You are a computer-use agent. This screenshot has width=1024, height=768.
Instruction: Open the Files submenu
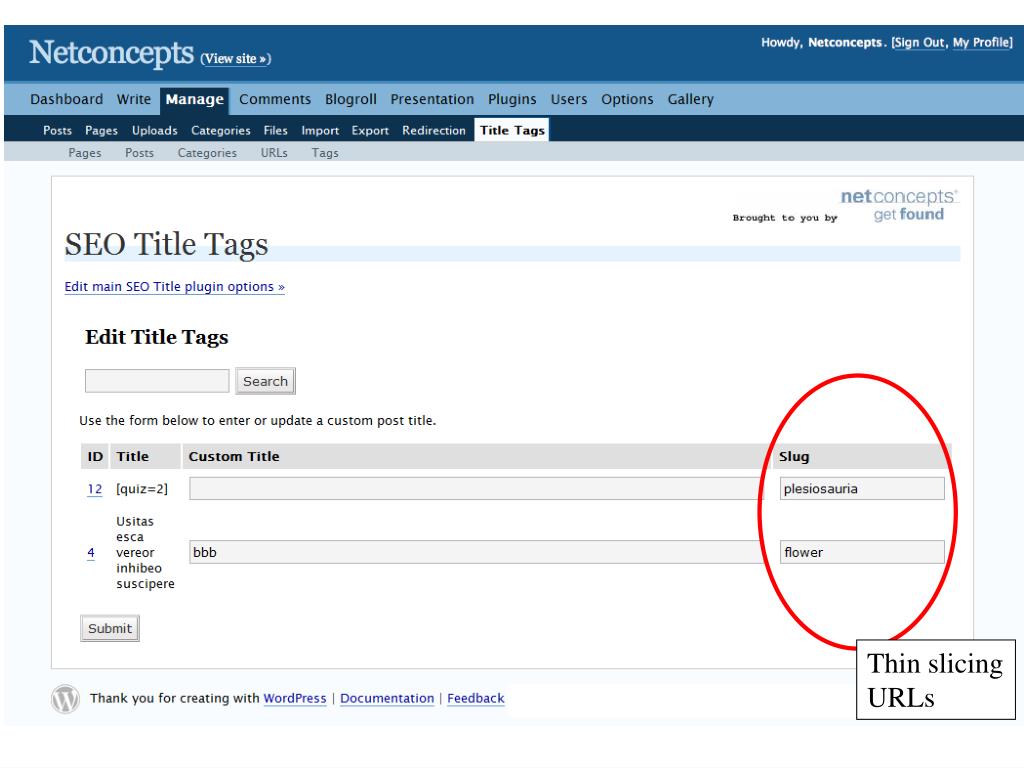tap(276, 131)
